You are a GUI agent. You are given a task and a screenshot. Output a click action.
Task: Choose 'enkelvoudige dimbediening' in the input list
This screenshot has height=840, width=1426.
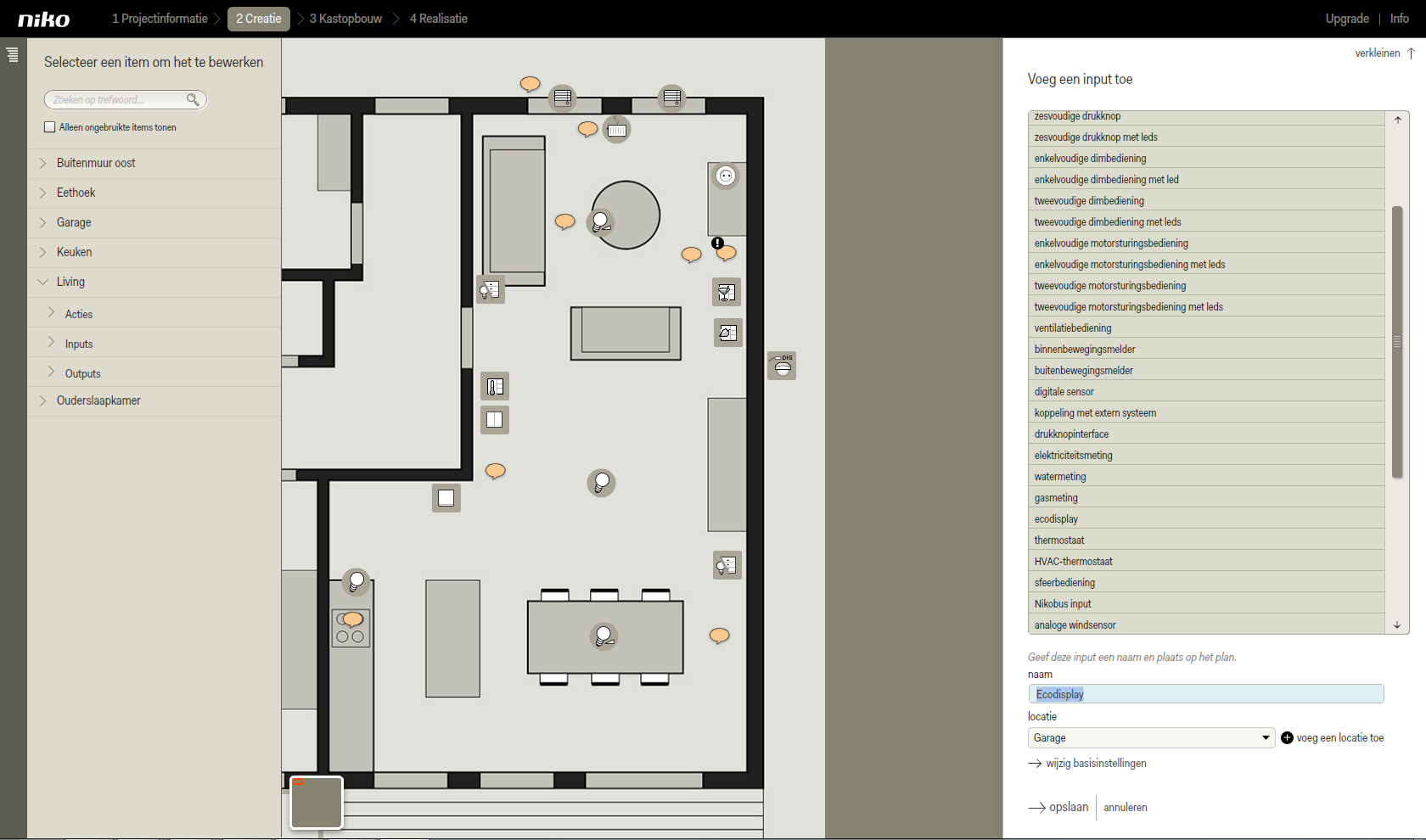[x=1206, y=159]
